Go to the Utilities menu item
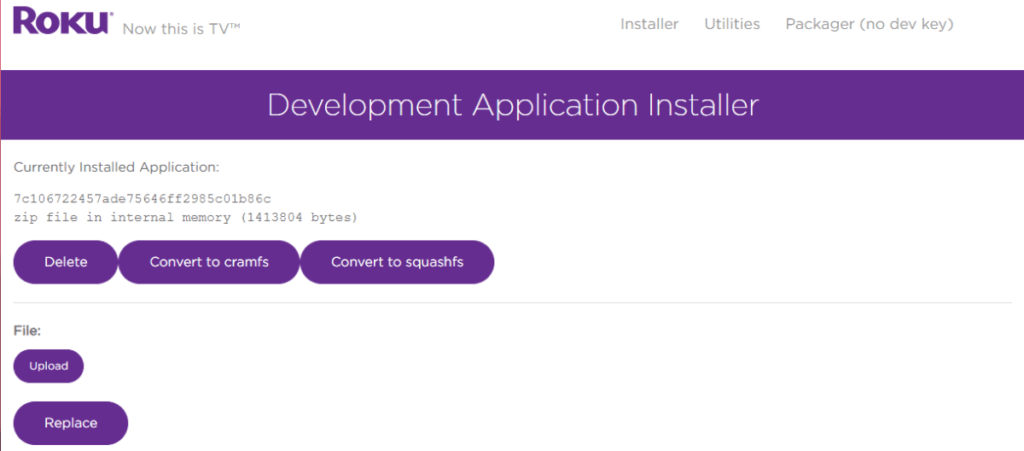 click(732, 24)
